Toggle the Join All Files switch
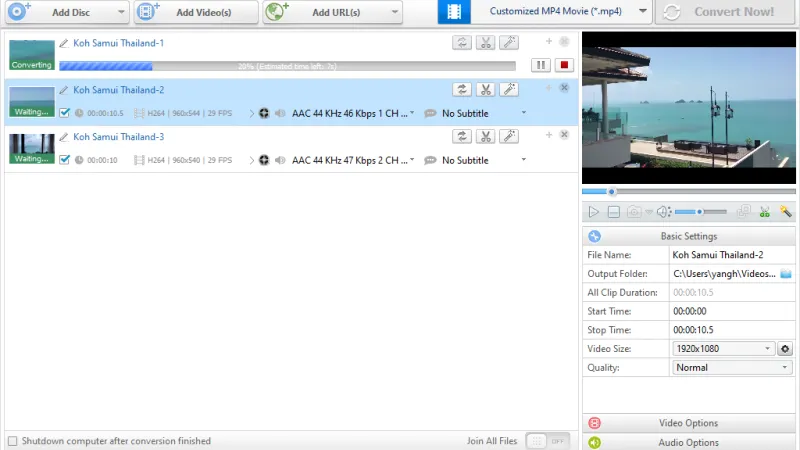This screenshot has height=450, width=800. click(x=547, y=441)
